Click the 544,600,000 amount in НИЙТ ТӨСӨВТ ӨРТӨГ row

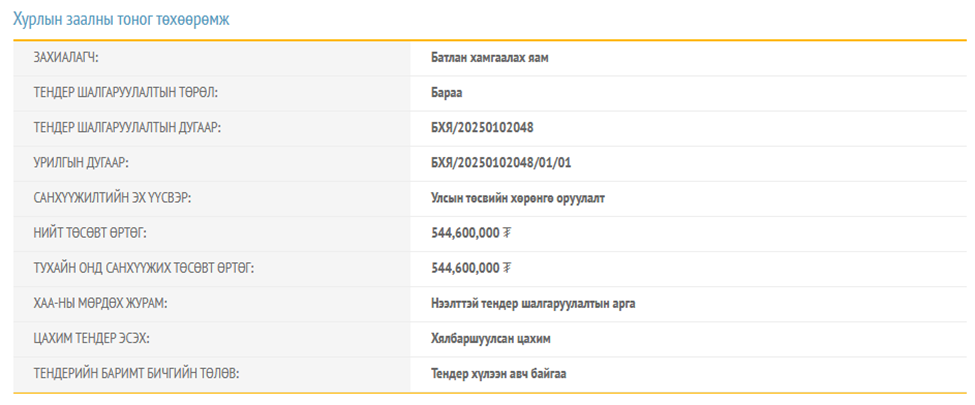[465, 233]
